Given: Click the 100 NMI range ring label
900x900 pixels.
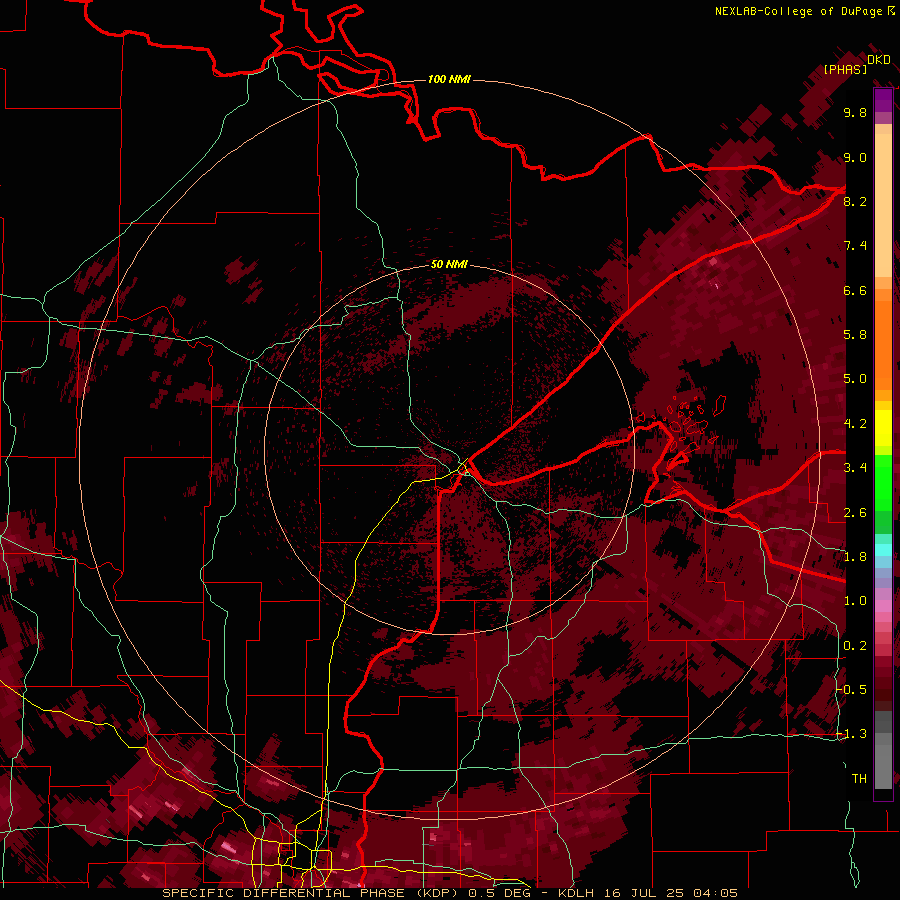Looking at the screenshot, I should [449, 79].
